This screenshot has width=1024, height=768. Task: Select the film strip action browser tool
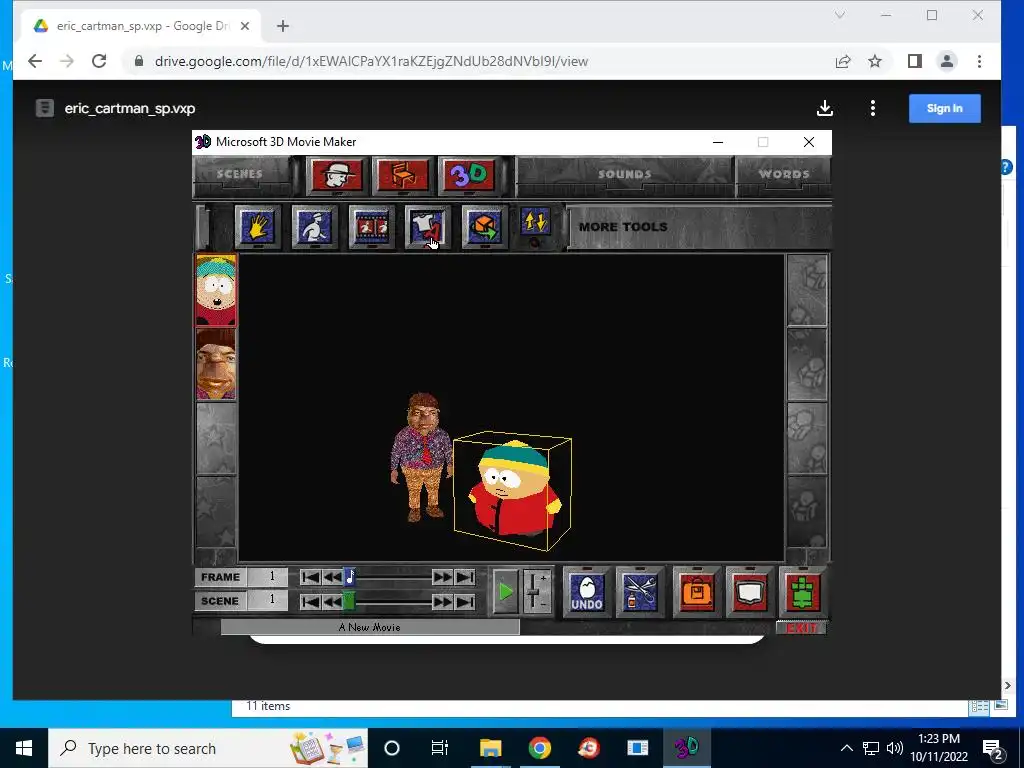[371, 227]
